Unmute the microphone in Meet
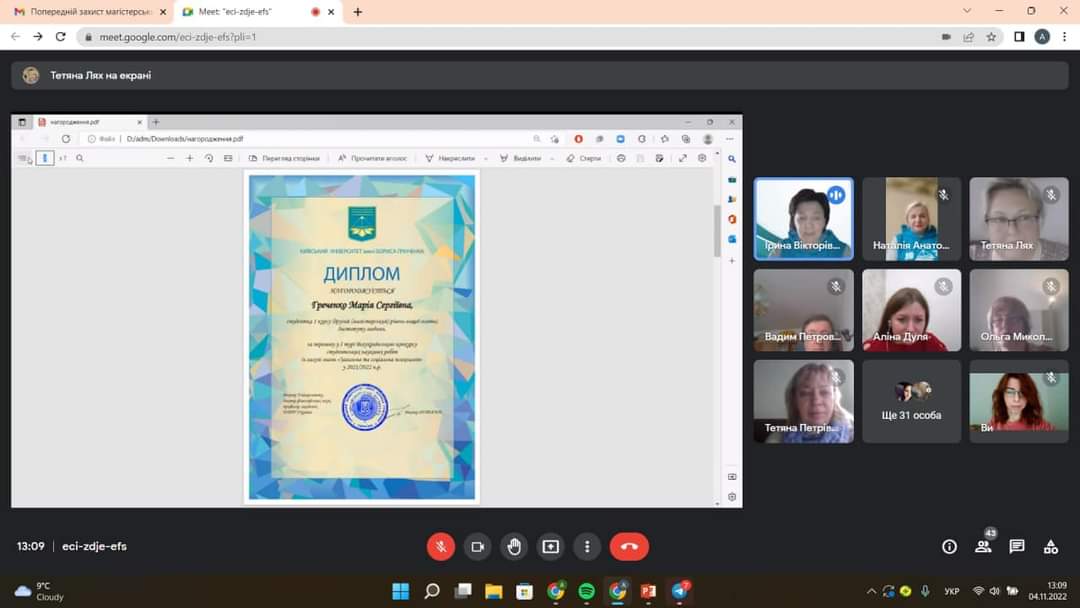 [441, 546]
